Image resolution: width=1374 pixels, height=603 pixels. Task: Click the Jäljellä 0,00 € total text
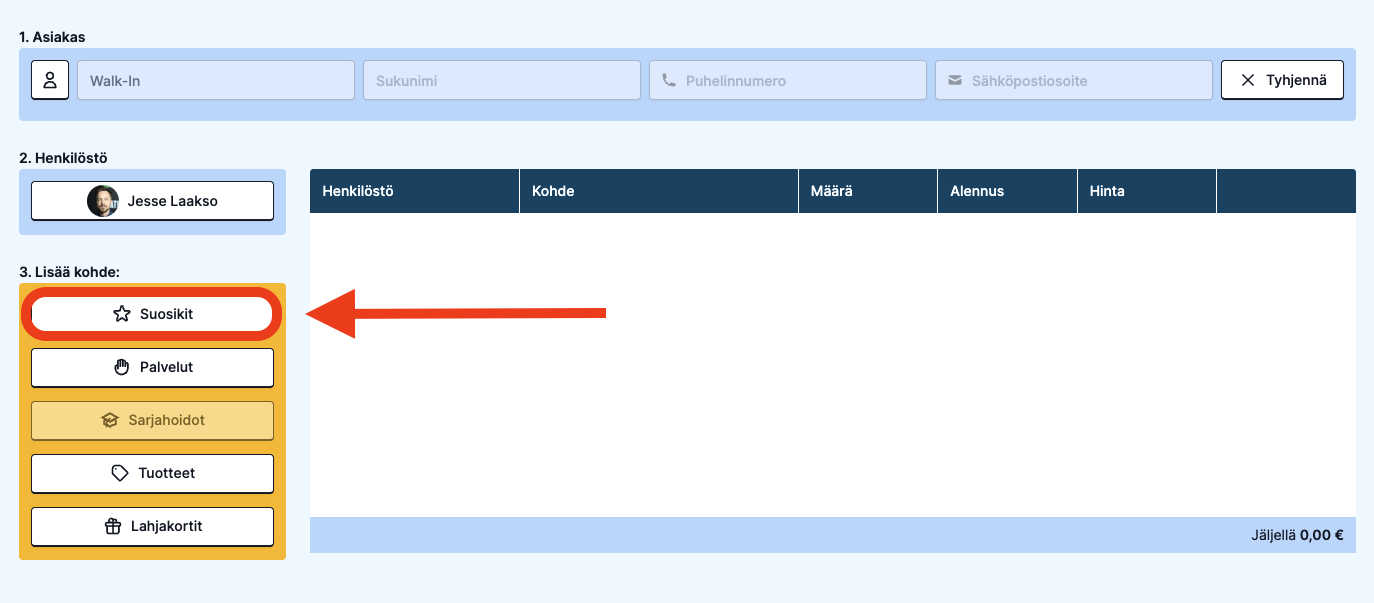(1297, 535)
